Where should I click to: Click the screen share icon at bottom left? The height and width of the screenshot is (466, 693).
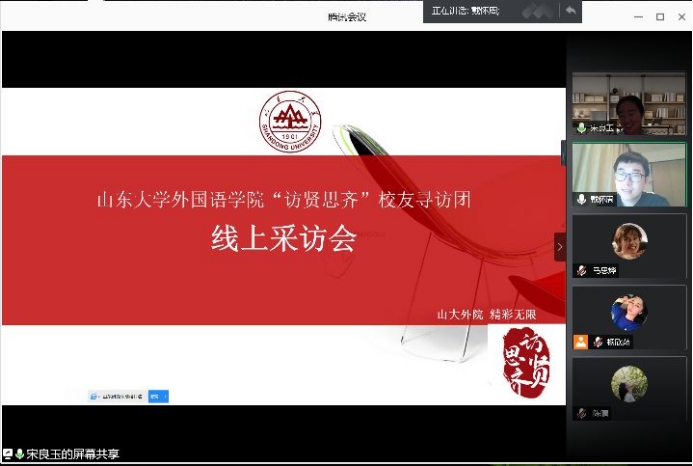coord(8,454)
